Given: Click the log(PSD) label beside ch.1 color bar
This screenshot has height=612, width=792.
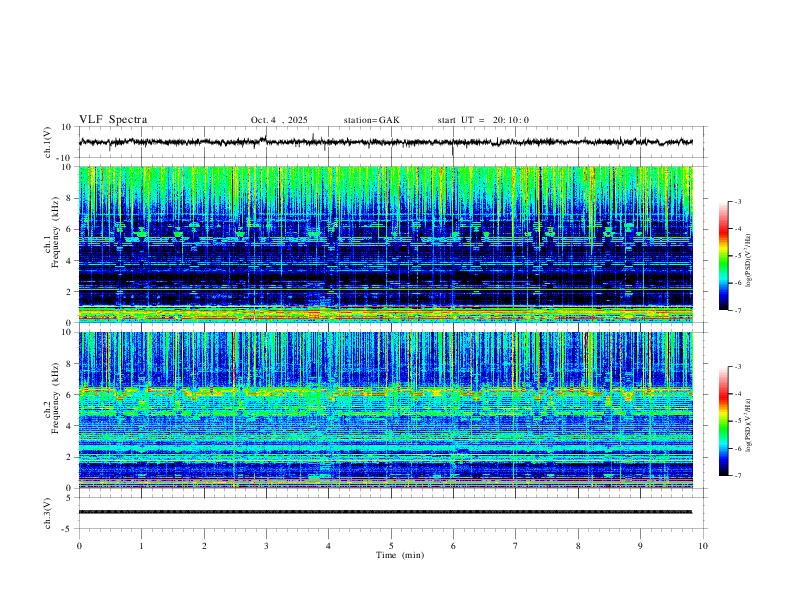Looking at the screenshot, I should (x=749, y=260).
